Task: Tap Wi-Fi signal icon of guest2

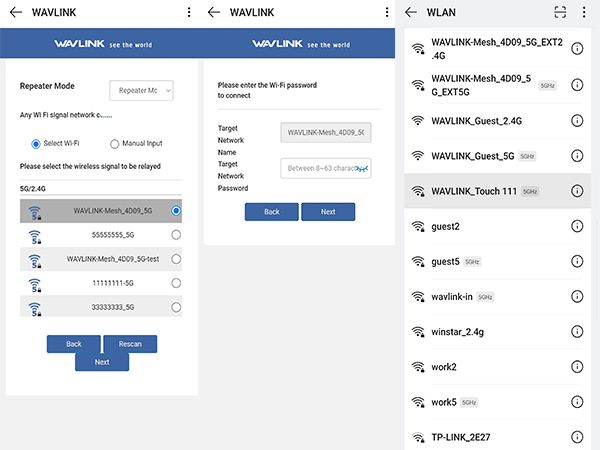Action: (418, 226)
